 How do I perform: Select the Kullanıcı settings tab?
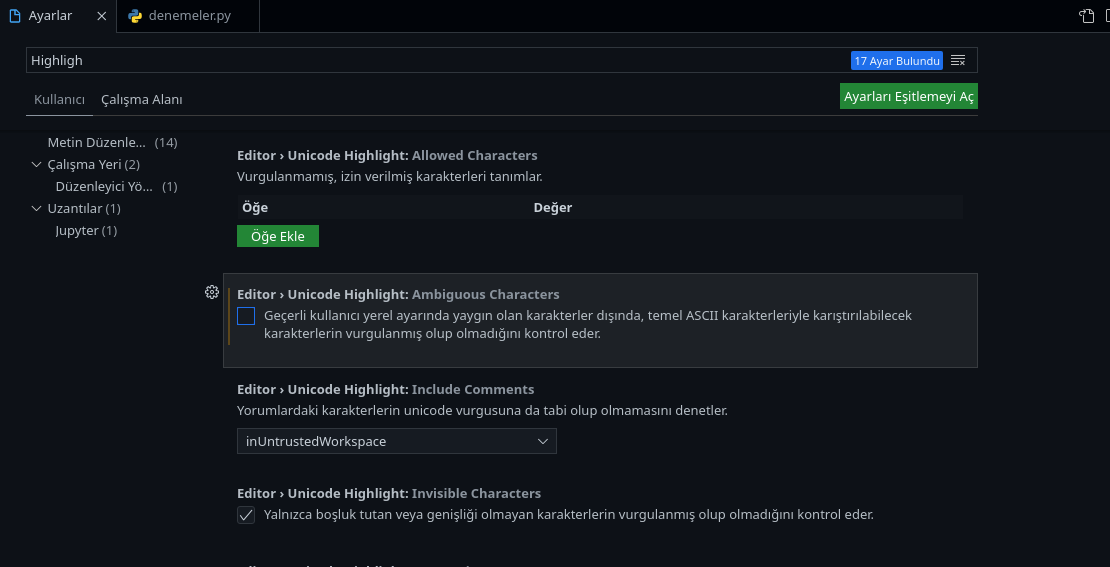coord(59,100)
